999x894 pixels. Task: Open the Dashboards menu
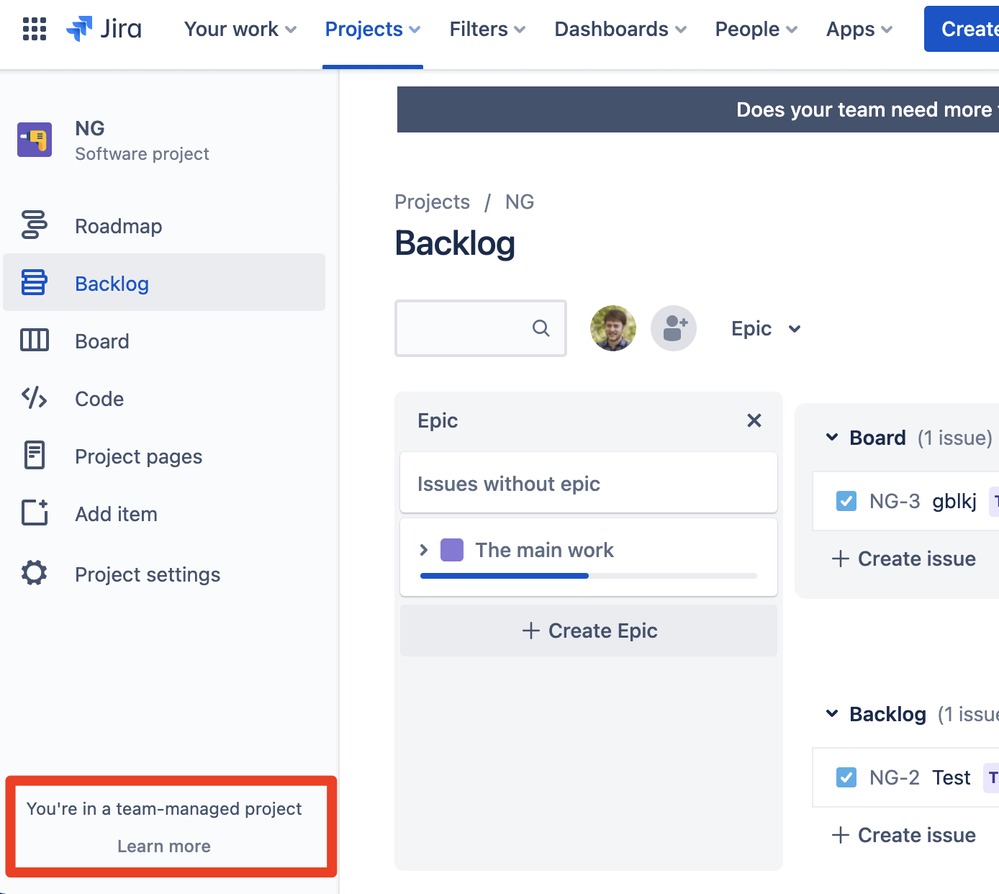(621, 29)
